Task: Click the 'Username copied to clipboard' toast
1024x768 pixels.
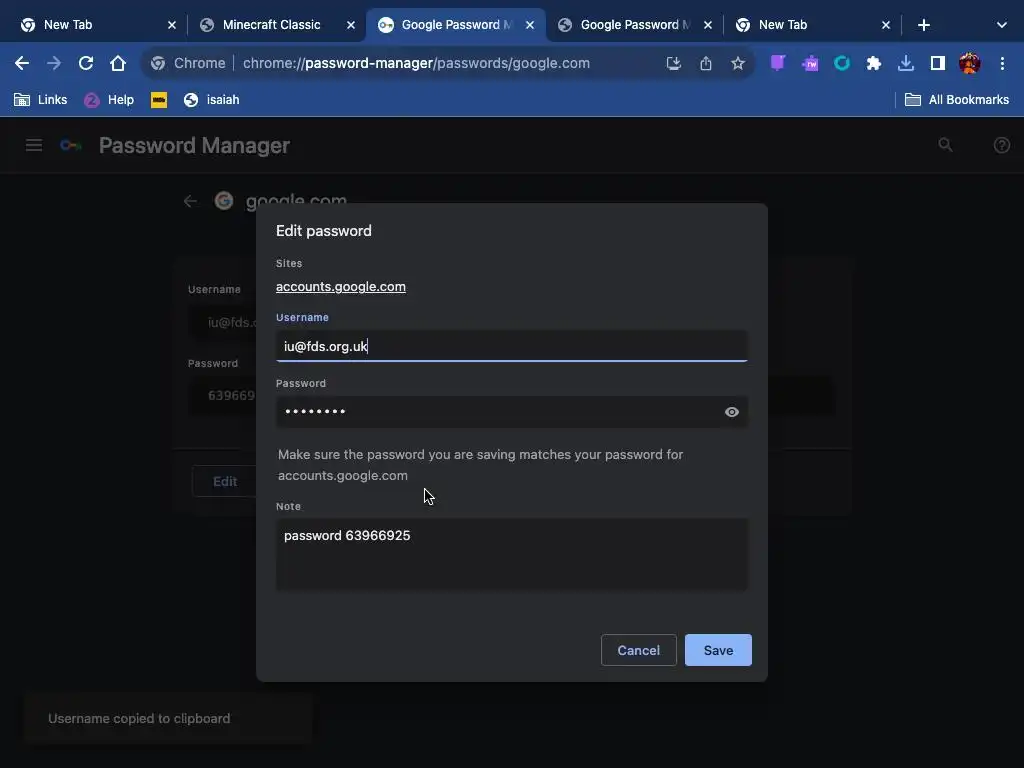Action: (168, 718)
